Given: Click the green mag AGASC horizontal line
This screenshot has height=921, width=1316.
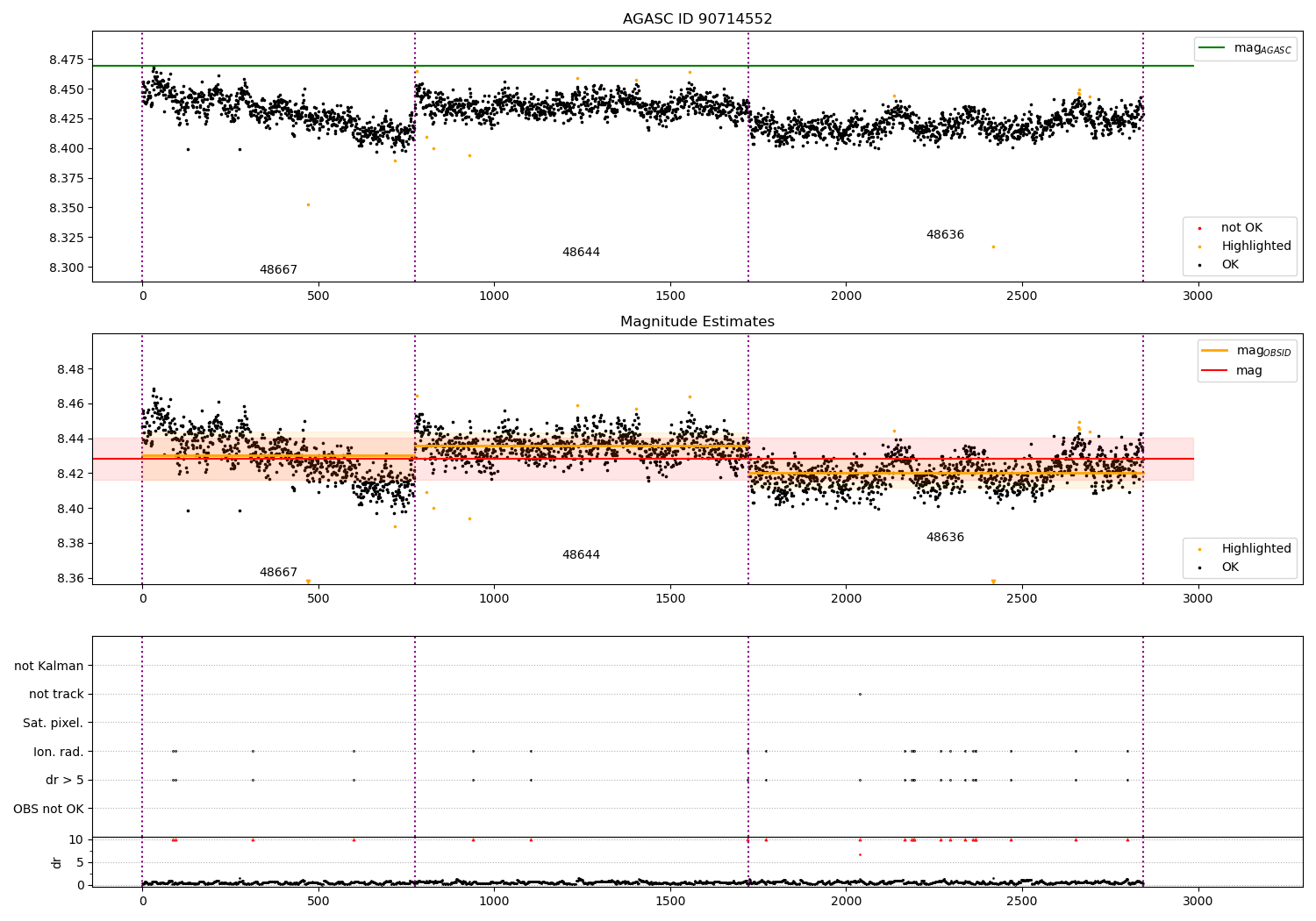Looking at the screenshot, I should tap(643, 66).
